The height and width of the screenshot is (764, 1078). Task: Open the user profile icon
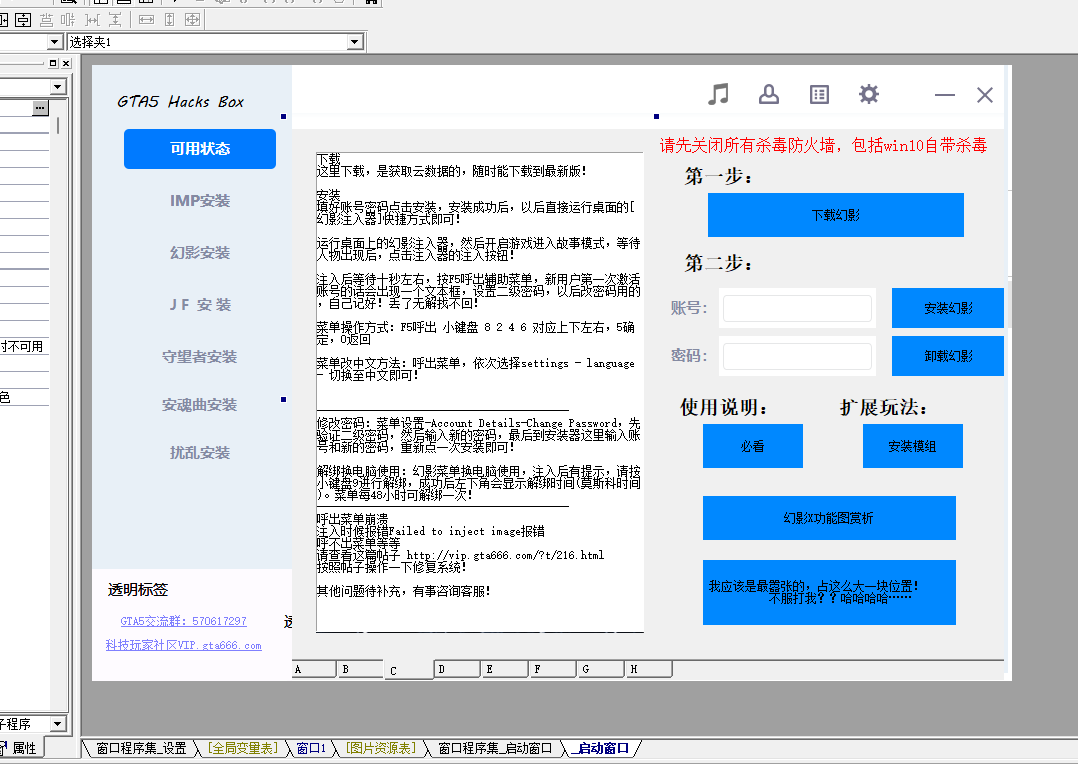pos(769,94)
